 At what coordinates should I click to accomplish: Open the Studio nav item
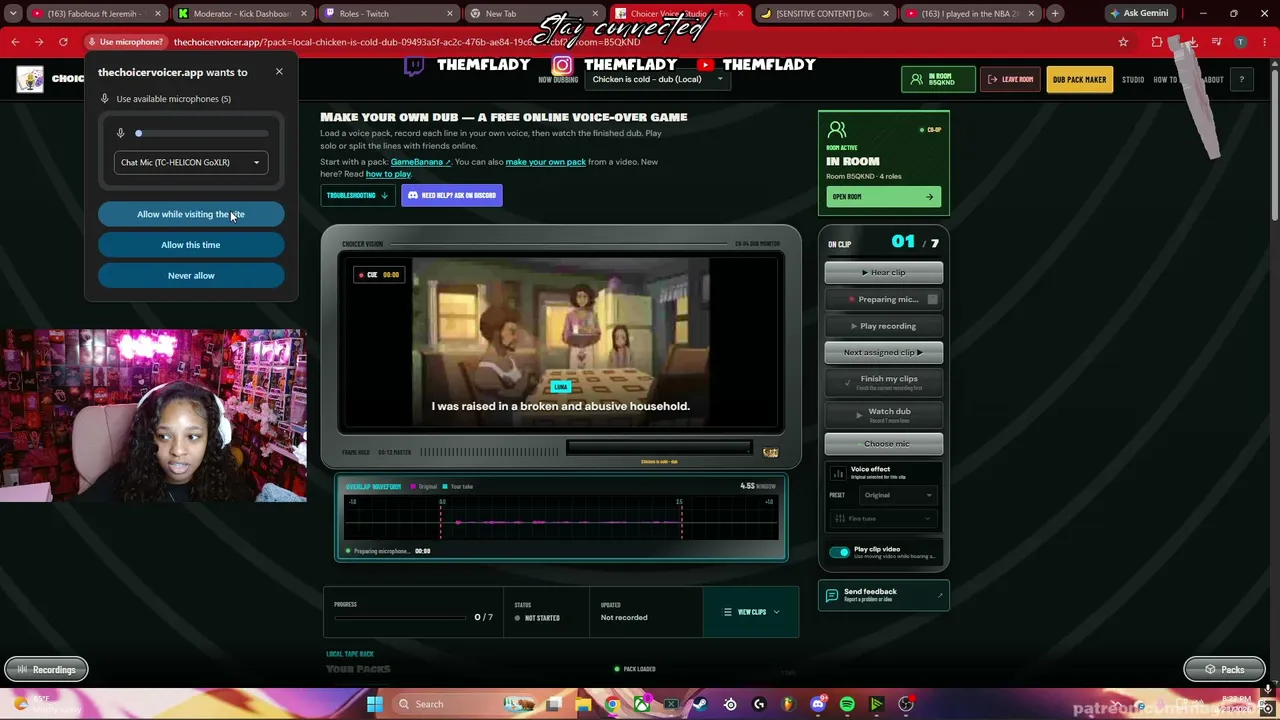click(1133, 79)
